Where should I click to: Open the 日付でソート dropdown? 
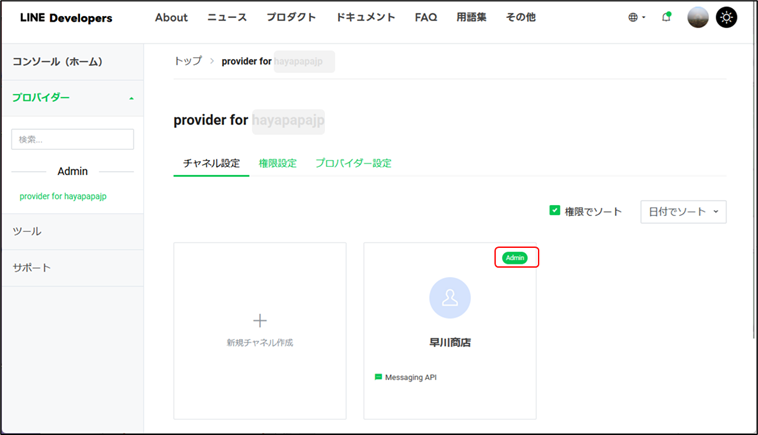coord(683,212)
